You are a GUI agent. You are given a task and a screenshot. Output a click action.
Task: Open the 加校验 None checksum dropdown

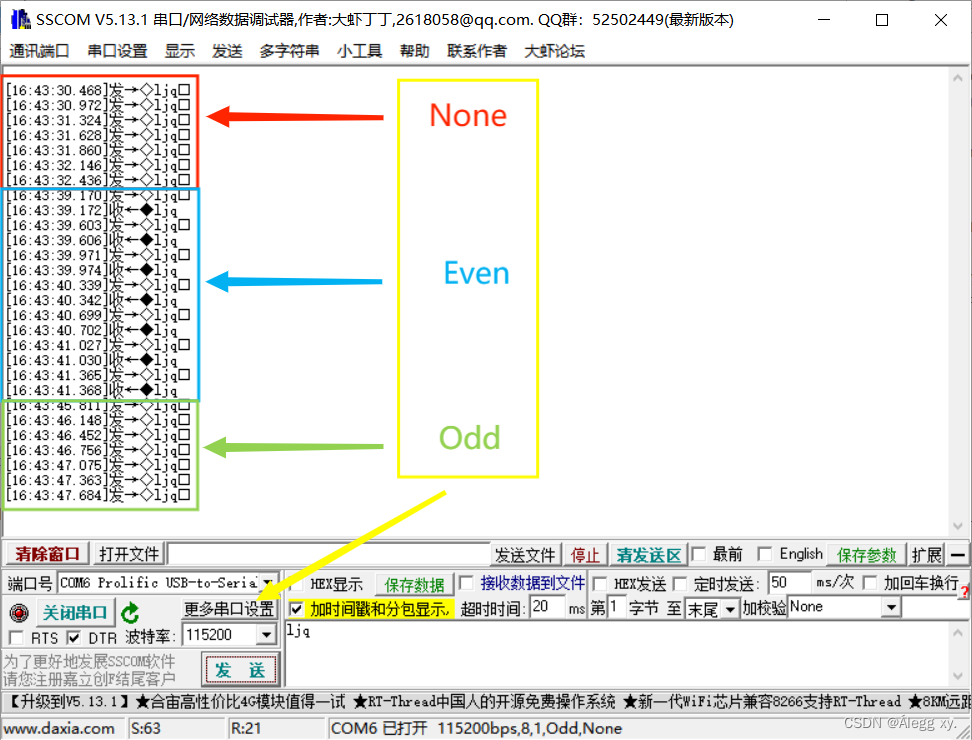tap(891, 607)
